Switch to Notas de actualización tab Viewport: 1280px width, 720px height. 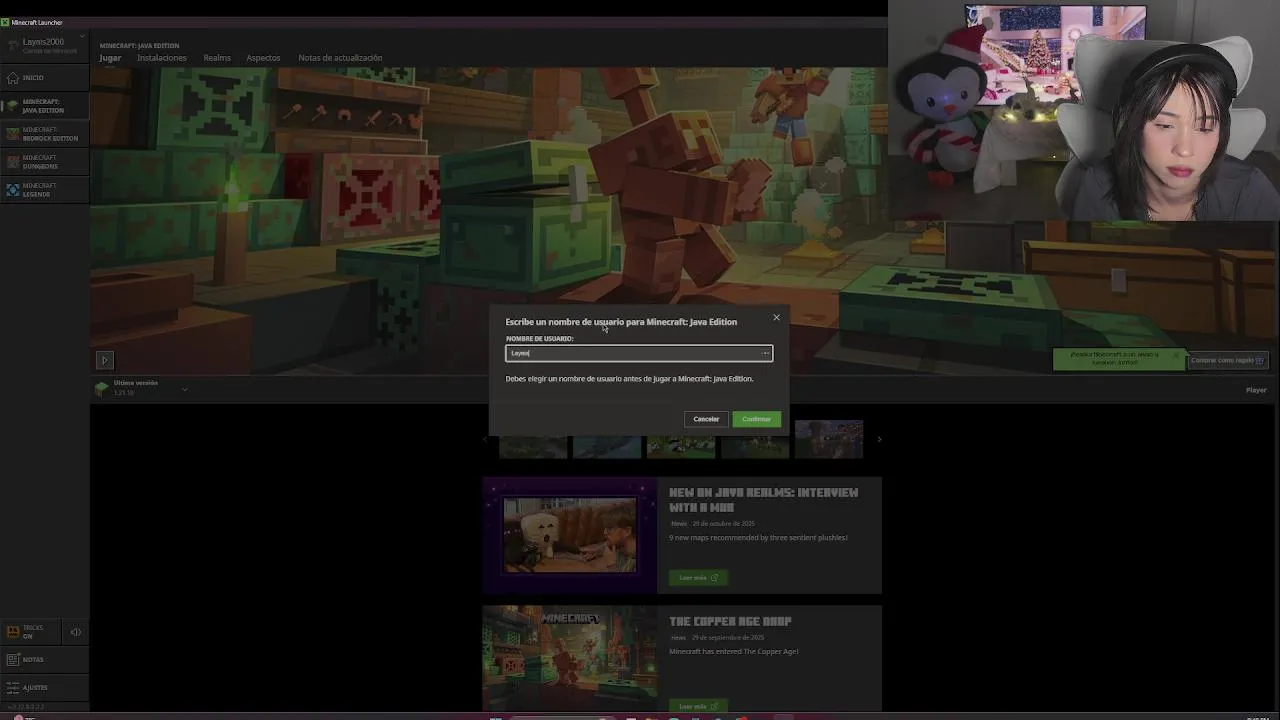(340, 58)
